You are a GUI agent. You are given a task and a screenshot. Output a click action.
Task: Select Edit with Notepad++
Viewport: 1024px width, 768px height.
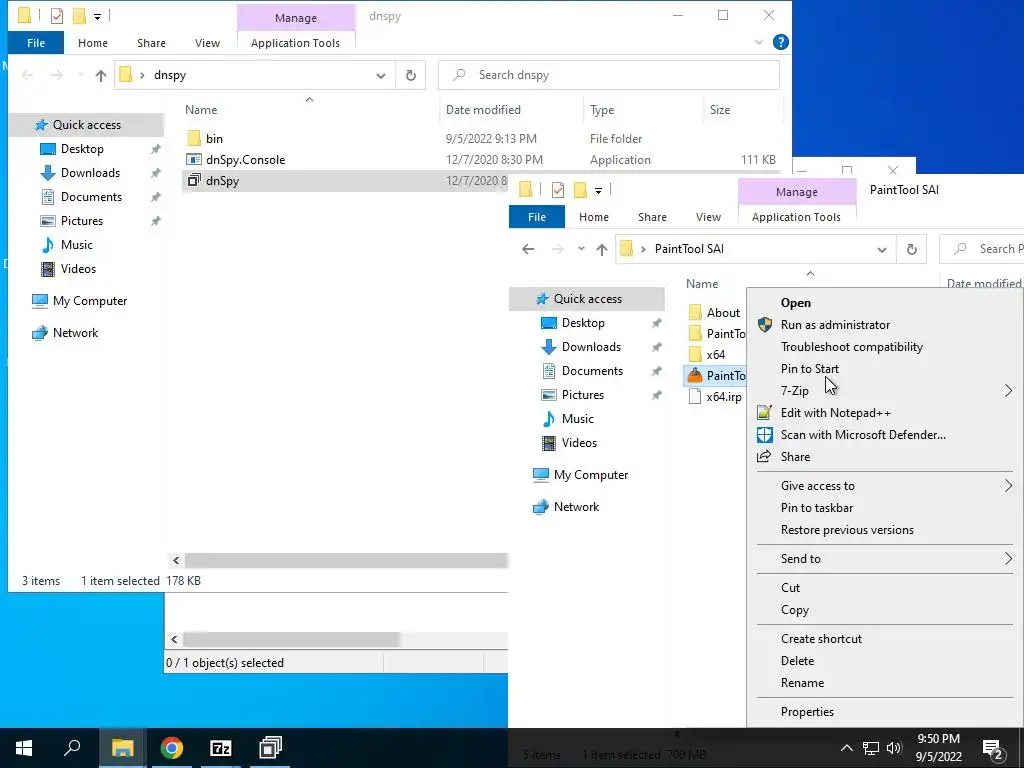point(835,413)
